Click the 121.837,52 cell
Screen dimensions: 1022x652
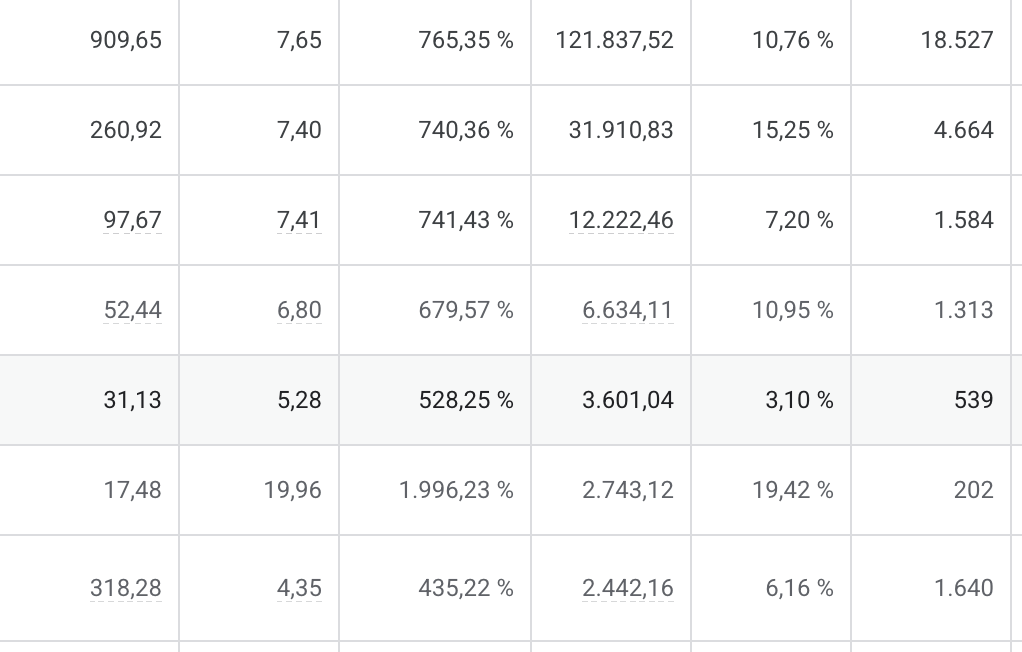pos(614,40)
